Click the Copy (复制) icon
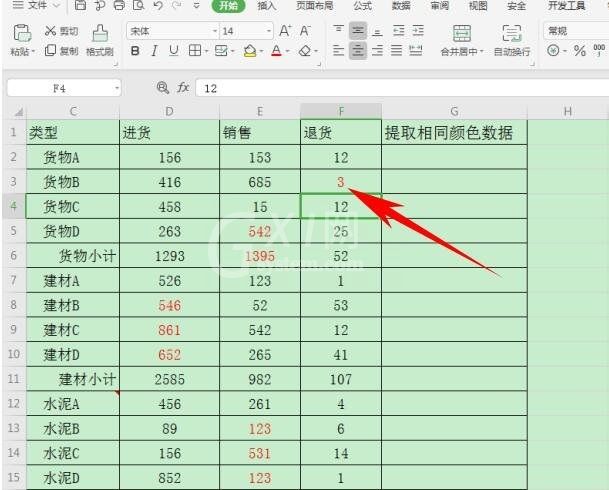This screenshot has width=609, height=490. pos(50,50)
